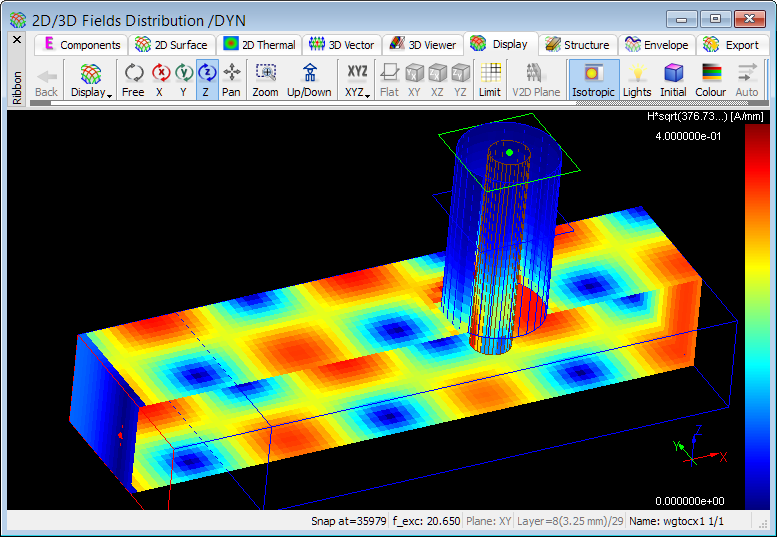
Task: Open the Envelope tab
Action: (656, 45)
